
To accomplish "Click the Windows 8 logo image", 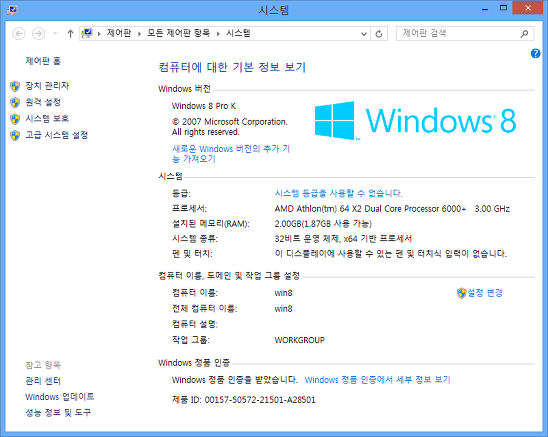I will (x=415, y=121).
